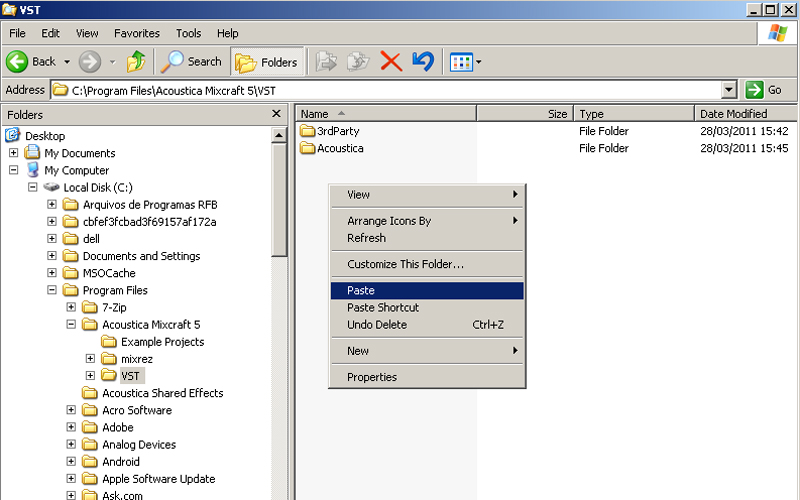Collapse Local Disk (C:) node
Image resolution: width=800 pixels, height=500 pixels.
click(x=33, y=187)
